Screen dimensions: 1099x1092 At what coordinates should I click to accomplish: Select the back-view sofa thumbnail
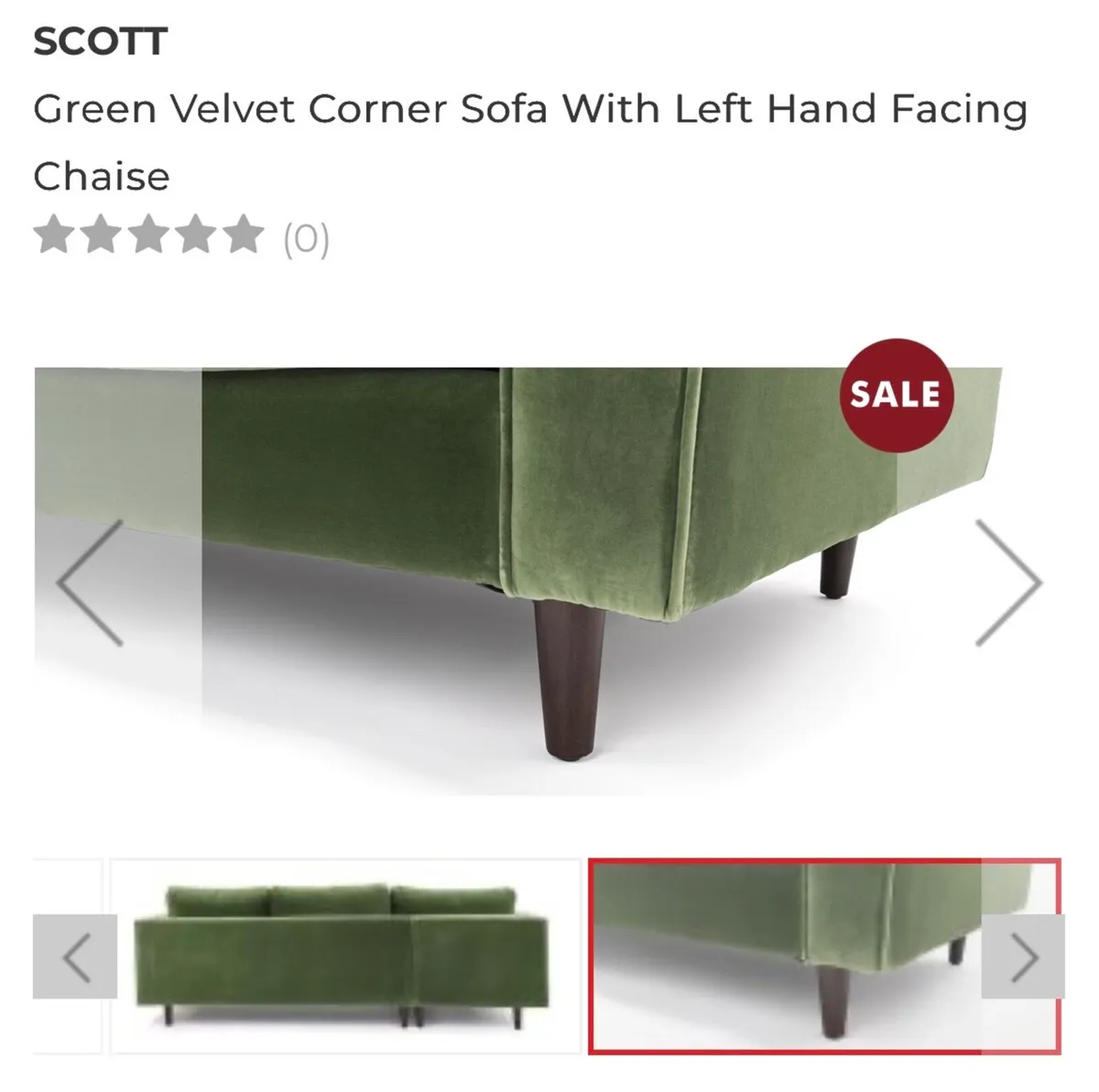tap(346, 956)
